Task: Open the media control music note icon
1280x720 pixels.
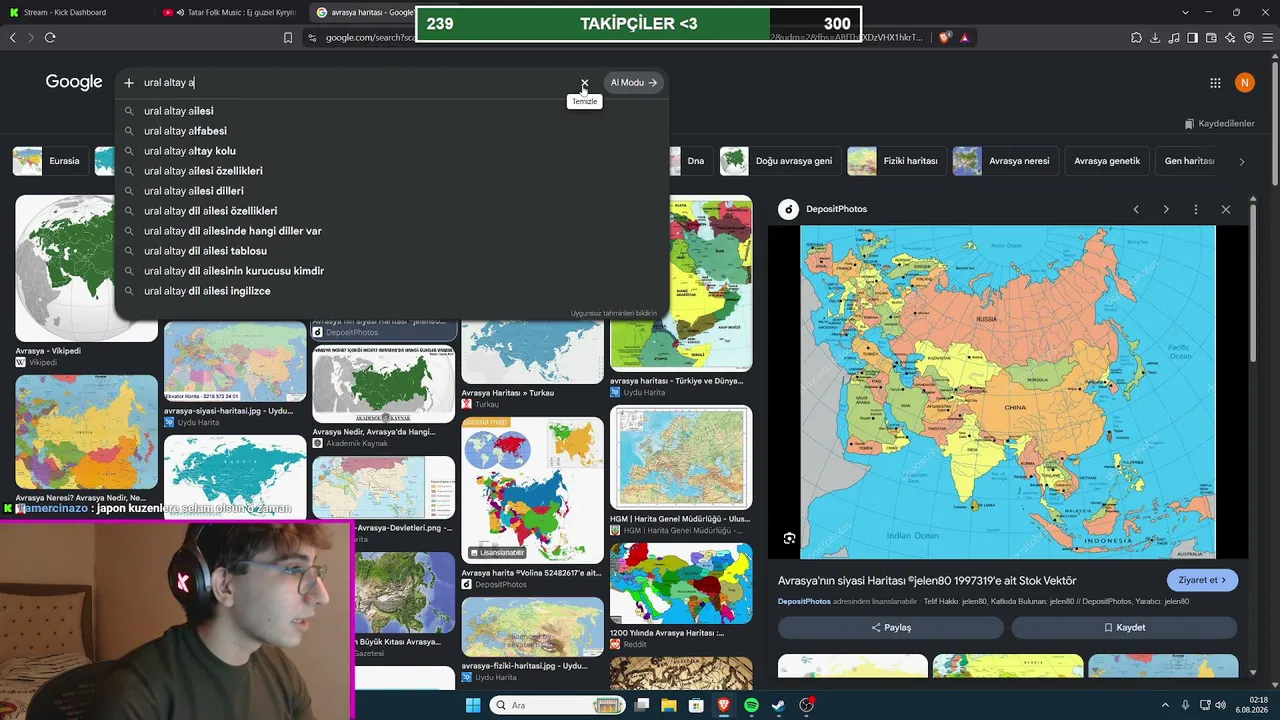Action: tap(1174, 38)
